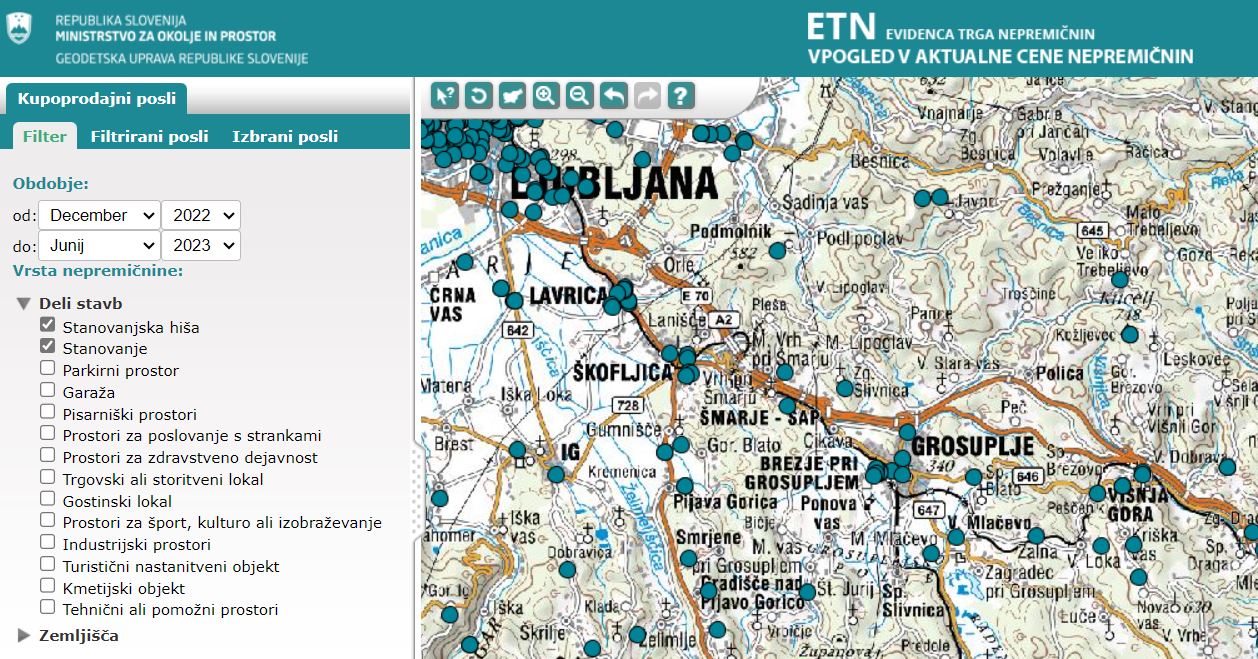This screenshot has width=1258, height=659.
Task: Click the ETN Evidenca trga nepremičnin title
Action: coord(951,28)
